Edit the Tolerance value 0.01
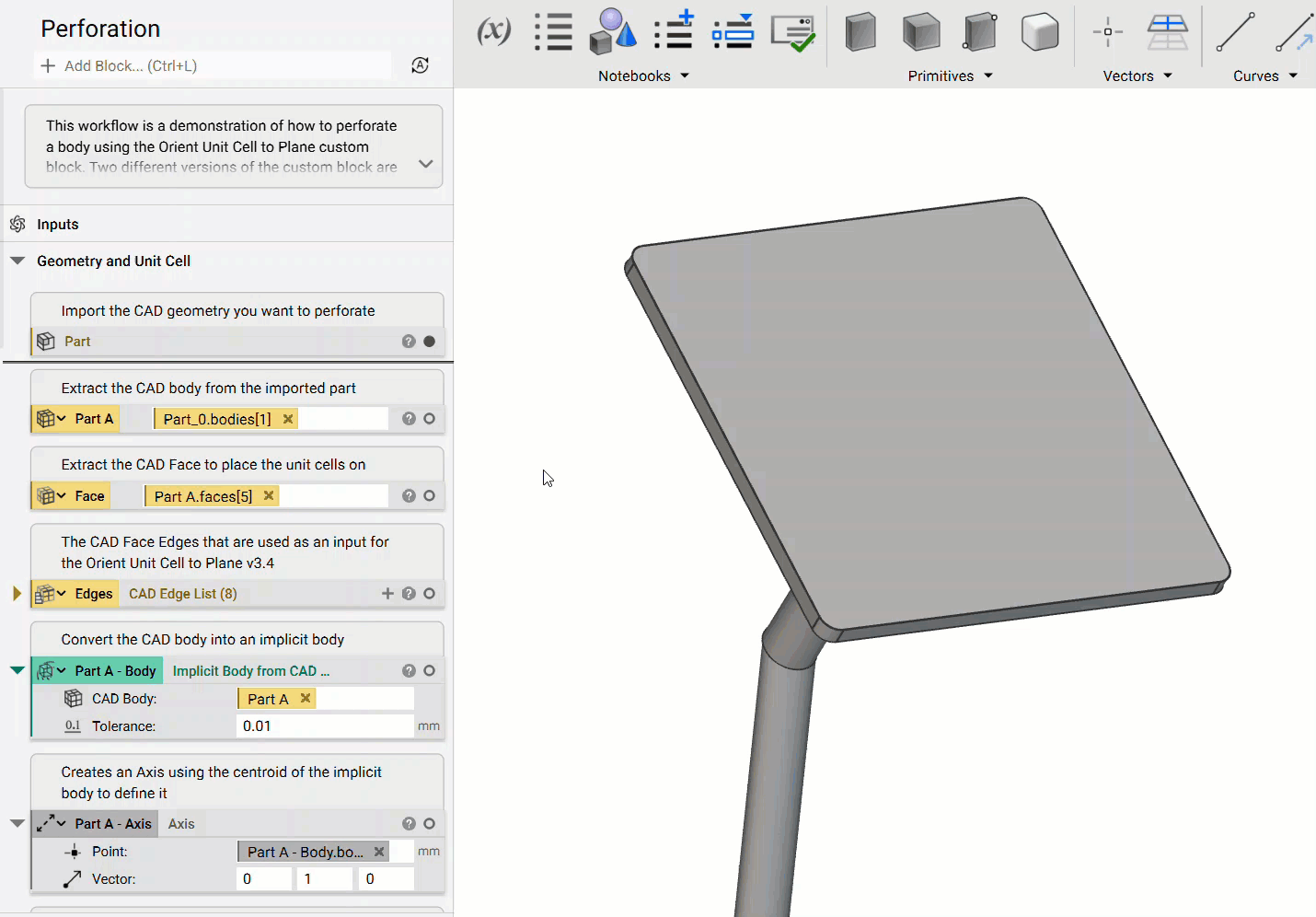This screenshot has height=917, width=1316. coord(326,726)
